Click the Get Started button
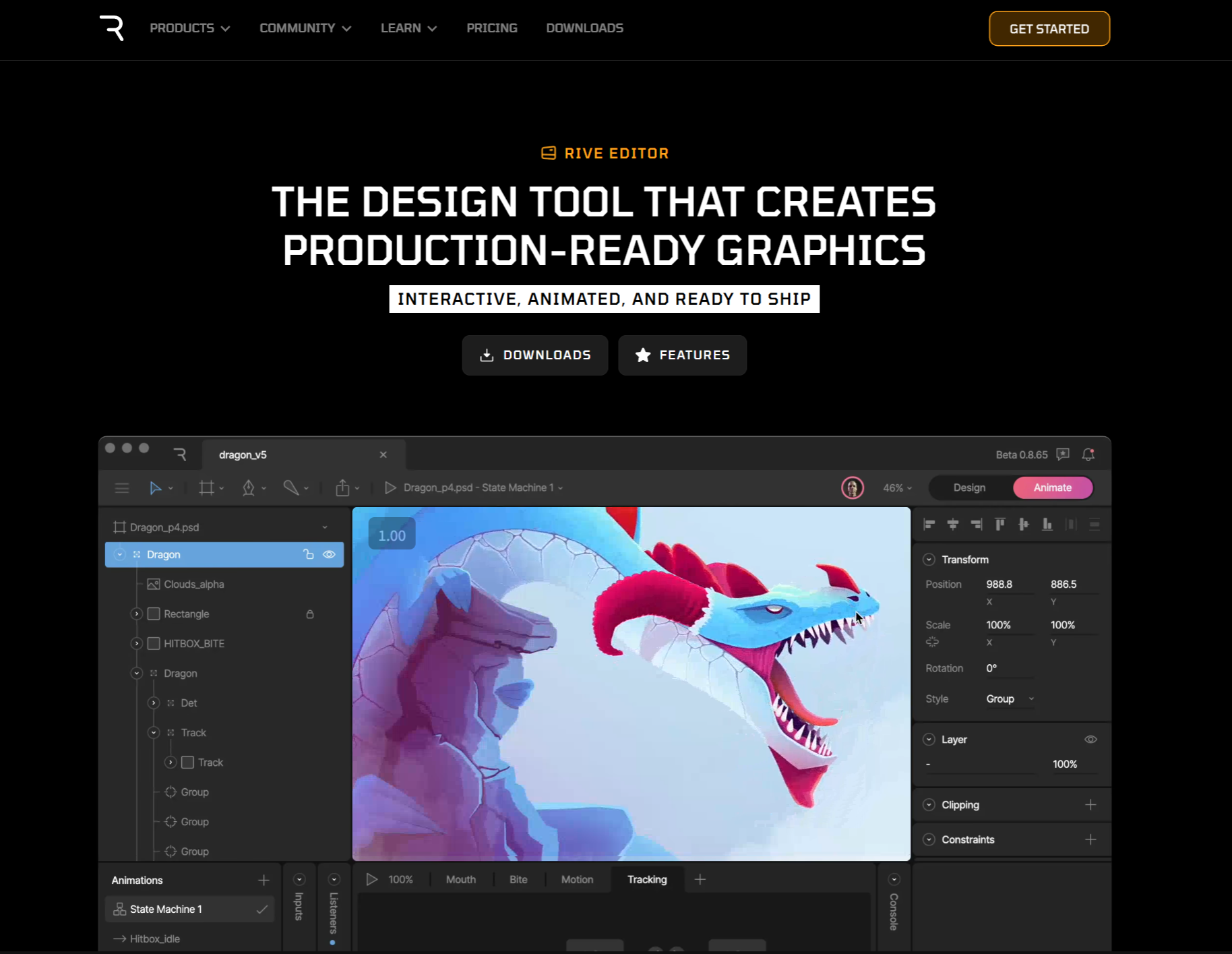The width and height of the screenshot is (1232, 954). [x=1049, y=29]
